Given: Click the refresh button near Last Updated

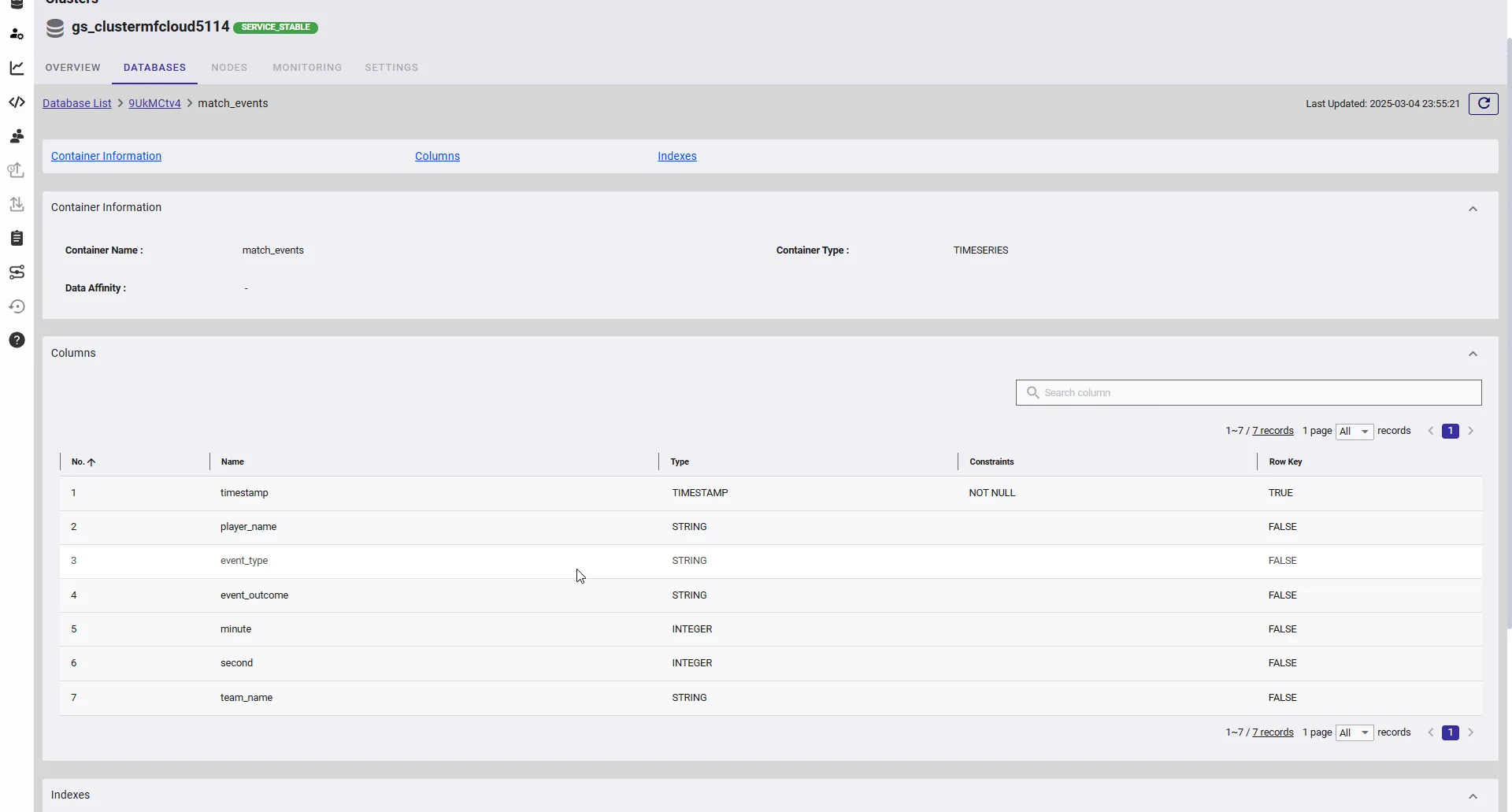Looking at the screenshot, I should click(1483, 104).
